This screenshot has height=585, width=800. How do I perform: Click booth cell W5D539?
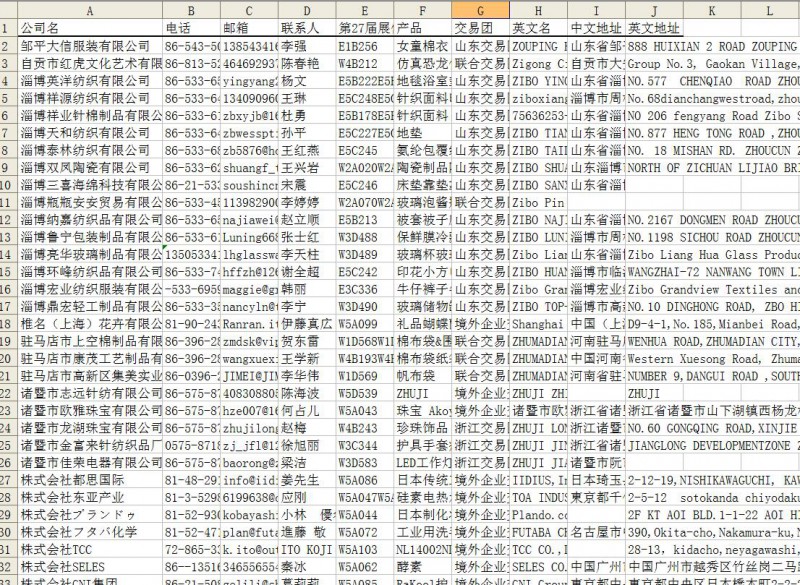pos(365,393)
